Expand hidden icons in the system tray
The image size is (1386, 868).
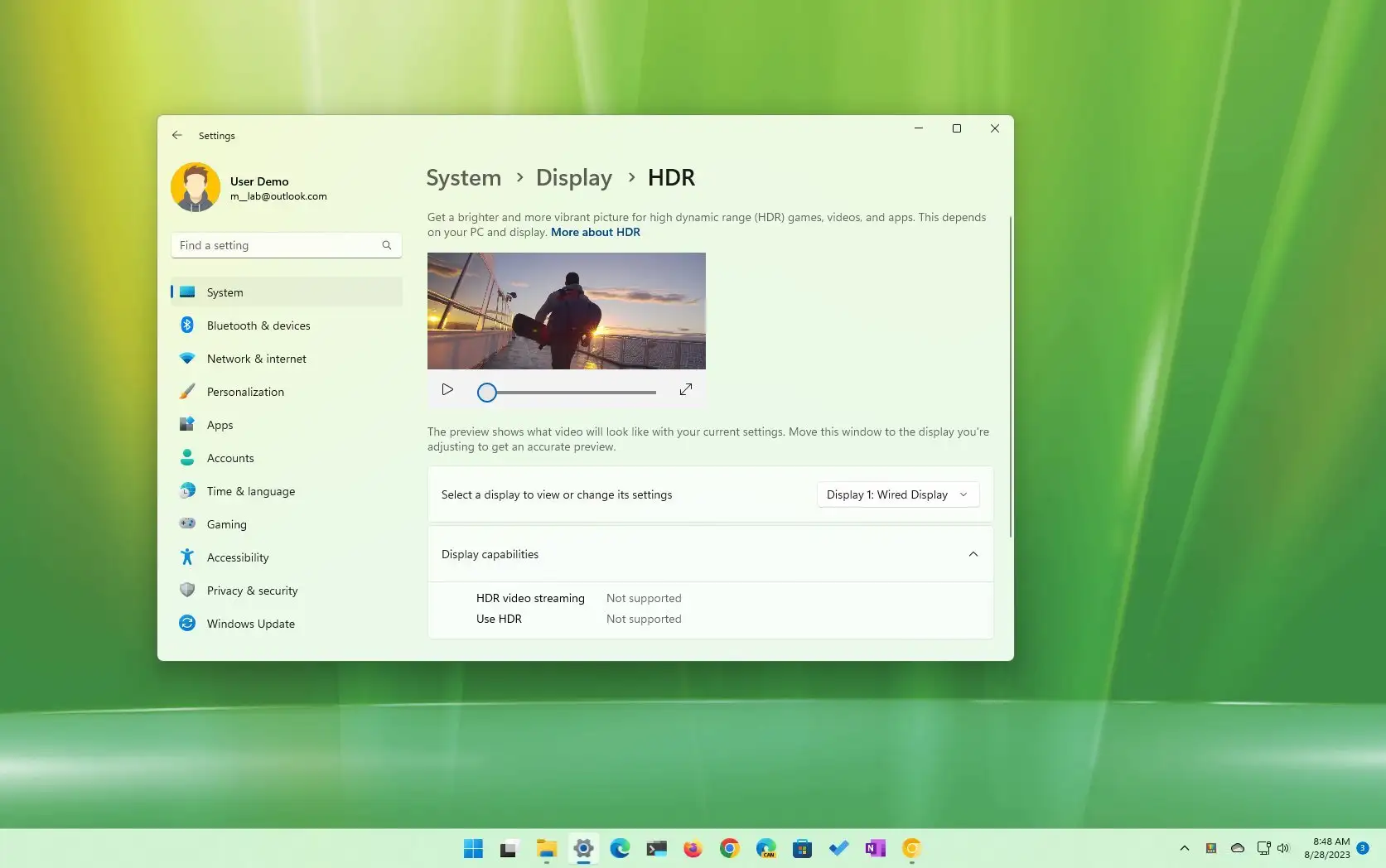point(1185,847)
